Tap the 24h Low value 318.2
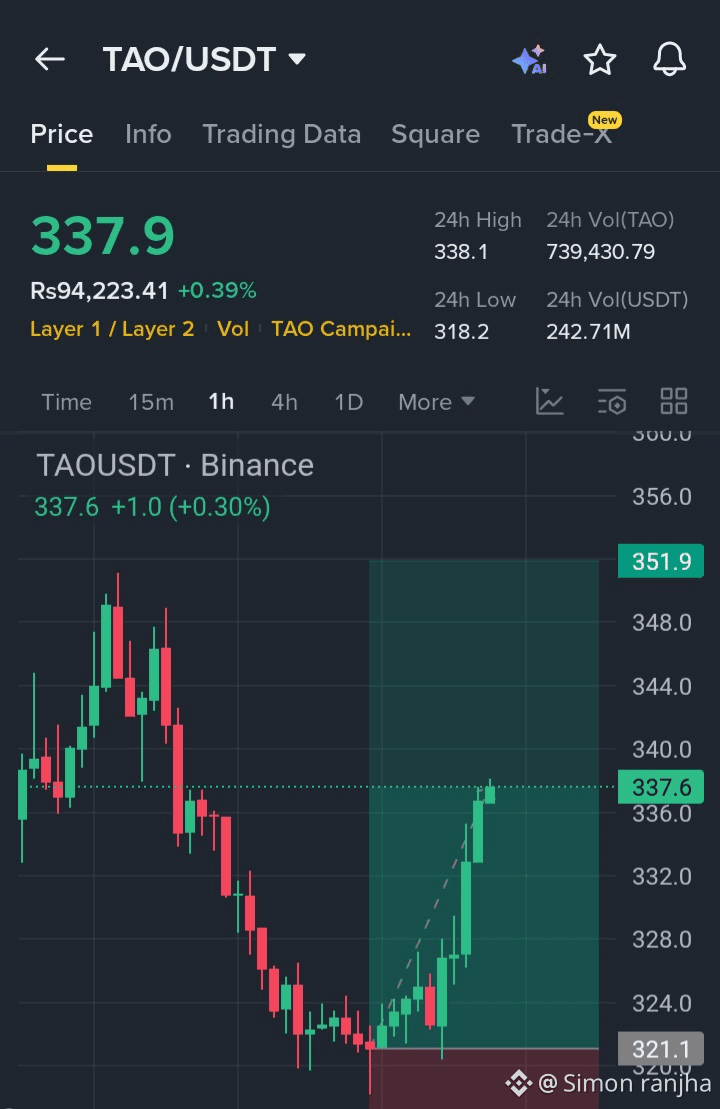Screen dimensions: 720x1109 pos(461,332)
